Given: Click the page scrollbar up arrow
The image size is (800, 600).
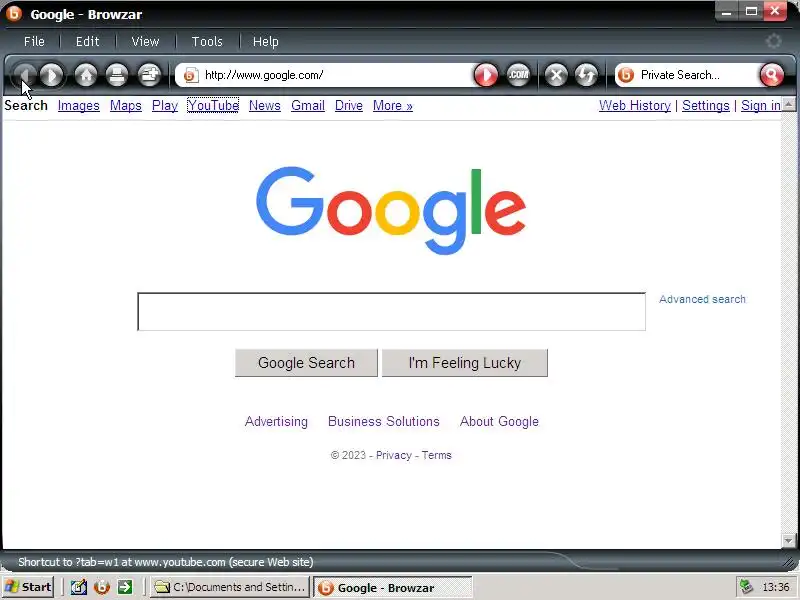Looking at the screenshot, I should click(x=789, y=105).
